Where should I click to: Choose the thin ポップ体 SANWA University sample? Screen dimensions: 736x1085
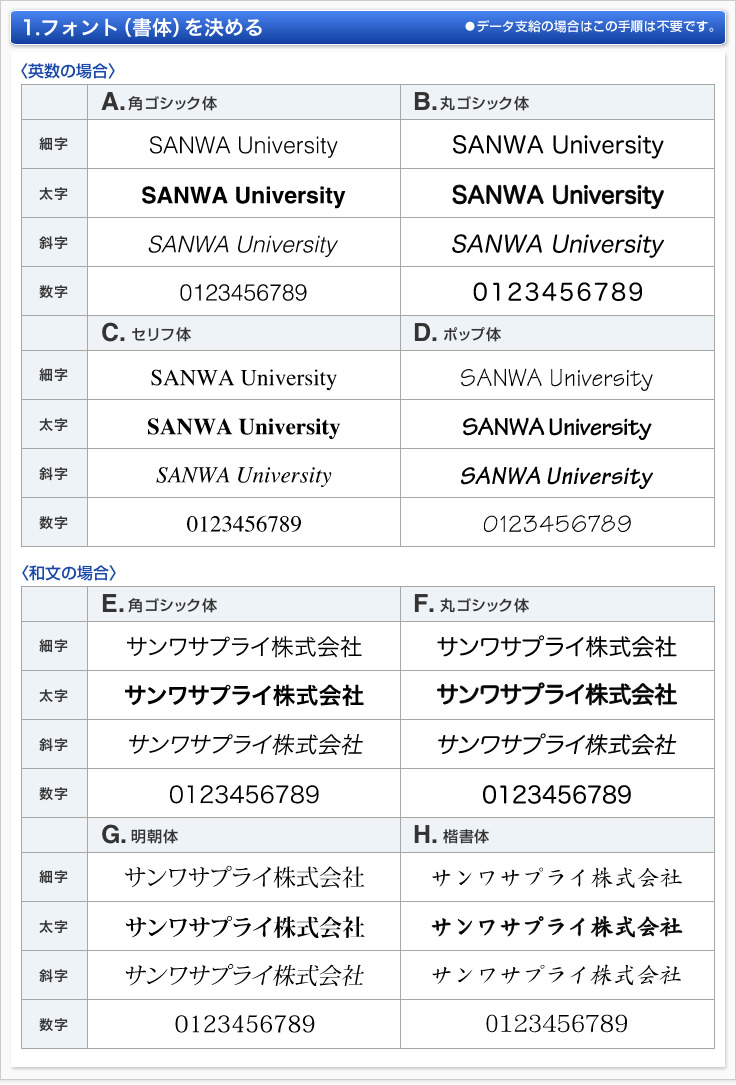tap(556, 378)
